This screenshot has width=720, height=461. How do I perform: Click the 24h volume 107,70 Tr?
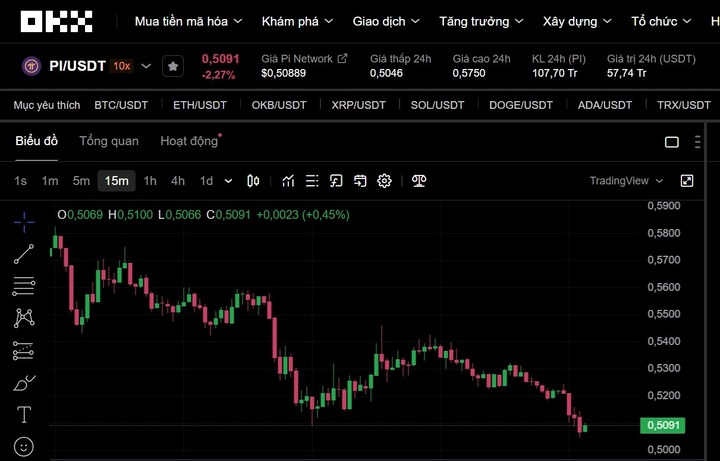(x=555, y=73)
